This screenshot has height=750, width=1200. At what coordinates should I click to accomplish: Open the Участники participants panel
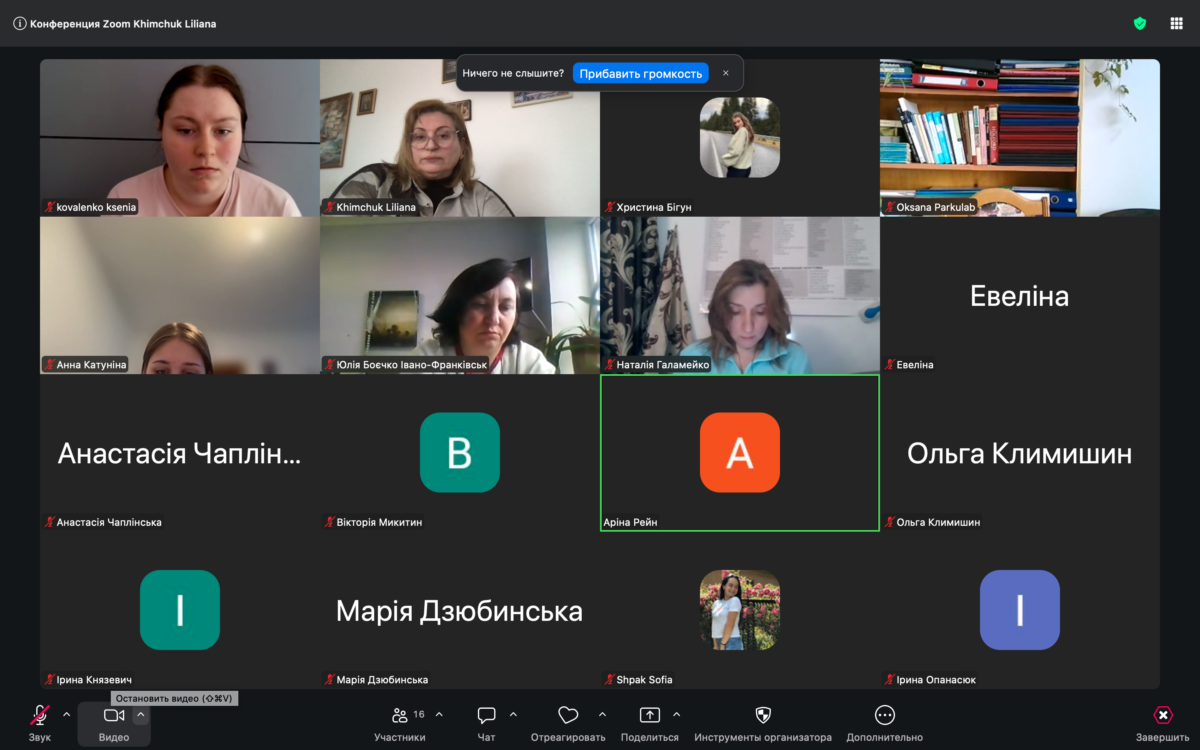click(400, 723)
